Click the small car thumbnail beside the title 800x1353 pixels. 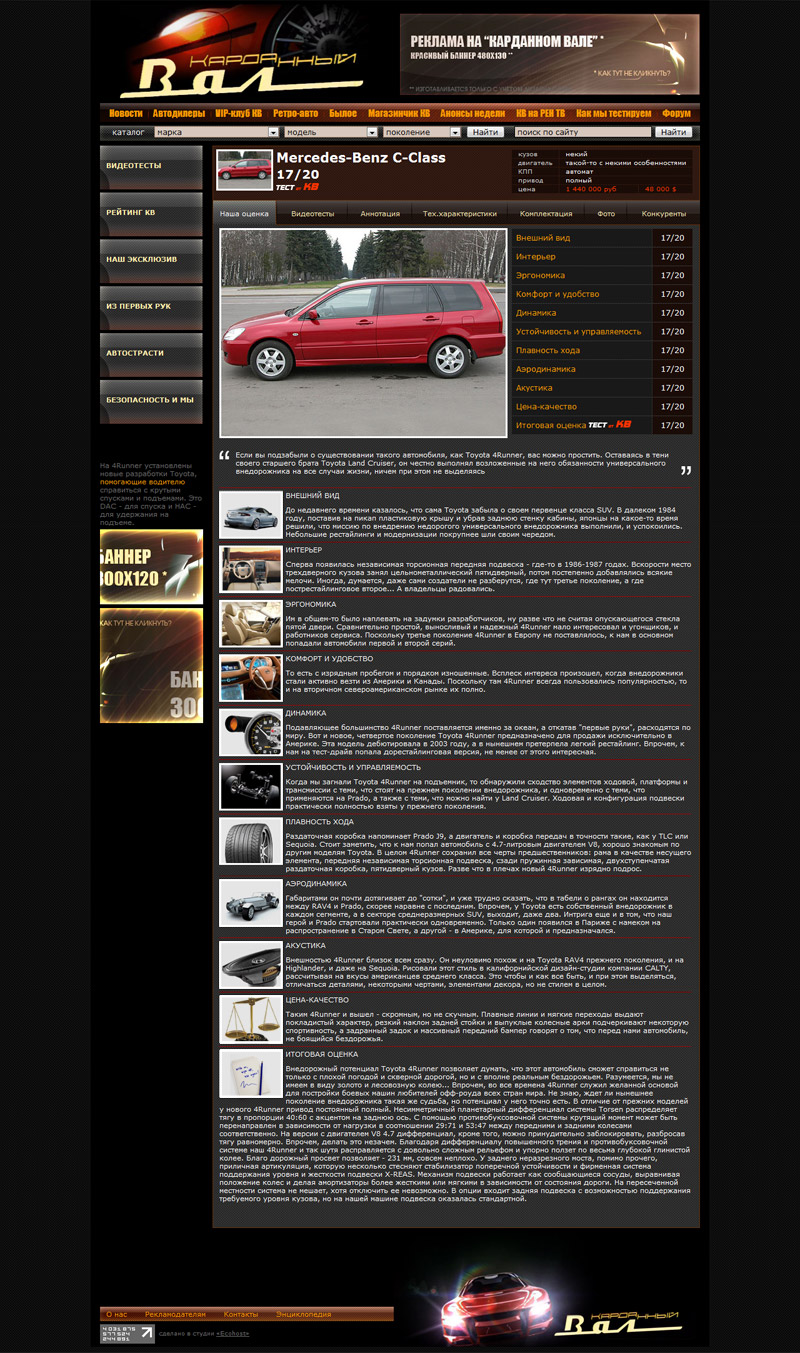[x=244, y=171]
